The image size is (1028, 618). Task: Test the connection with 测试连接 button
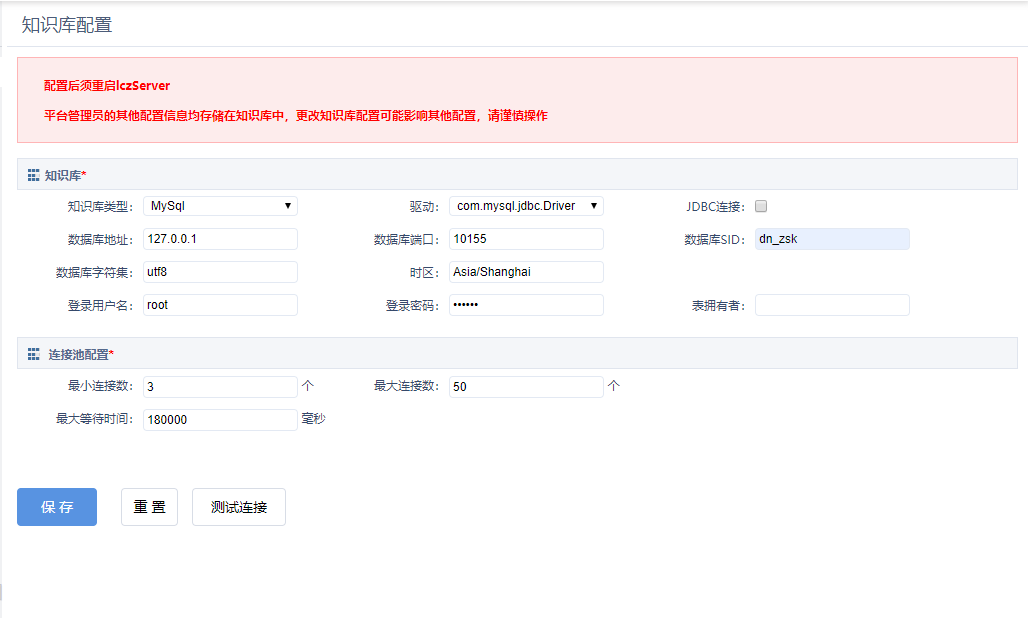click(x=239, y=507)
